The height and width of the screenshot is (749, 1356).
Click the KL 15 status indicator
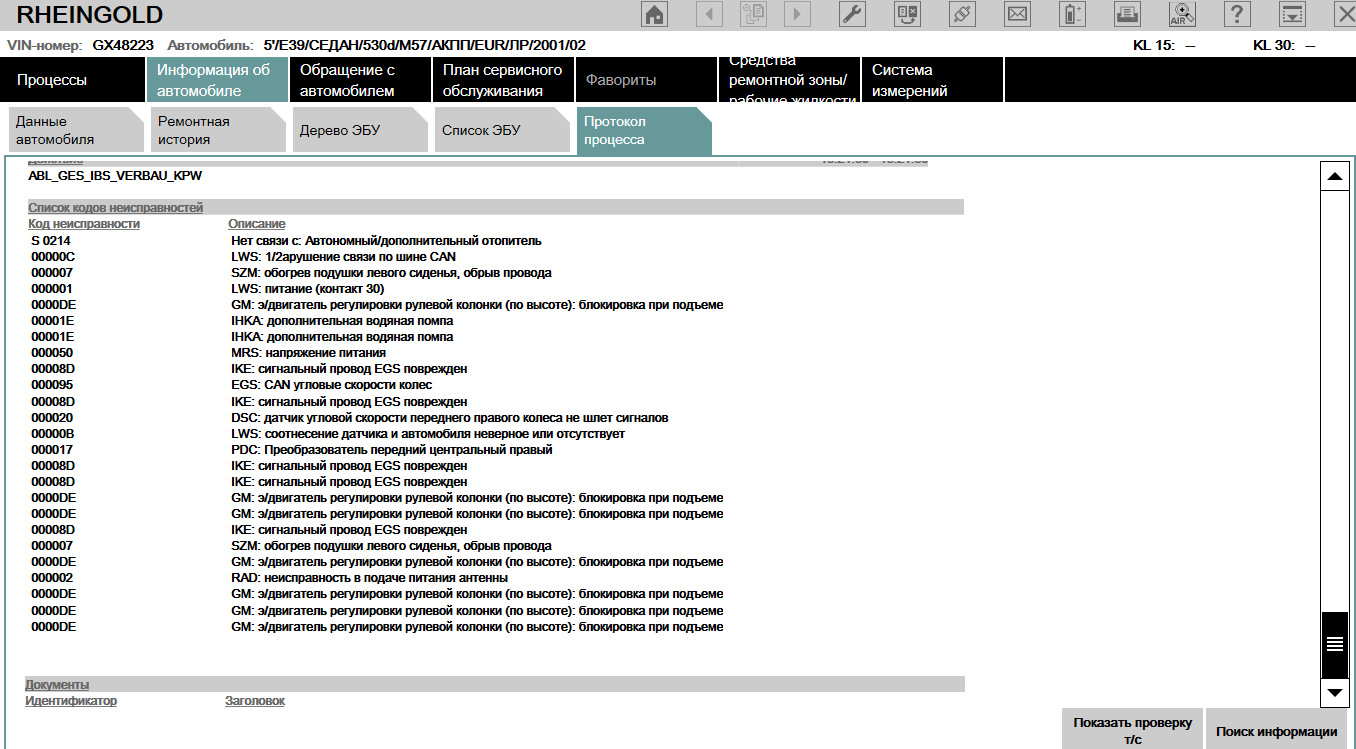pyautogui.click(x=1164, y=45)
